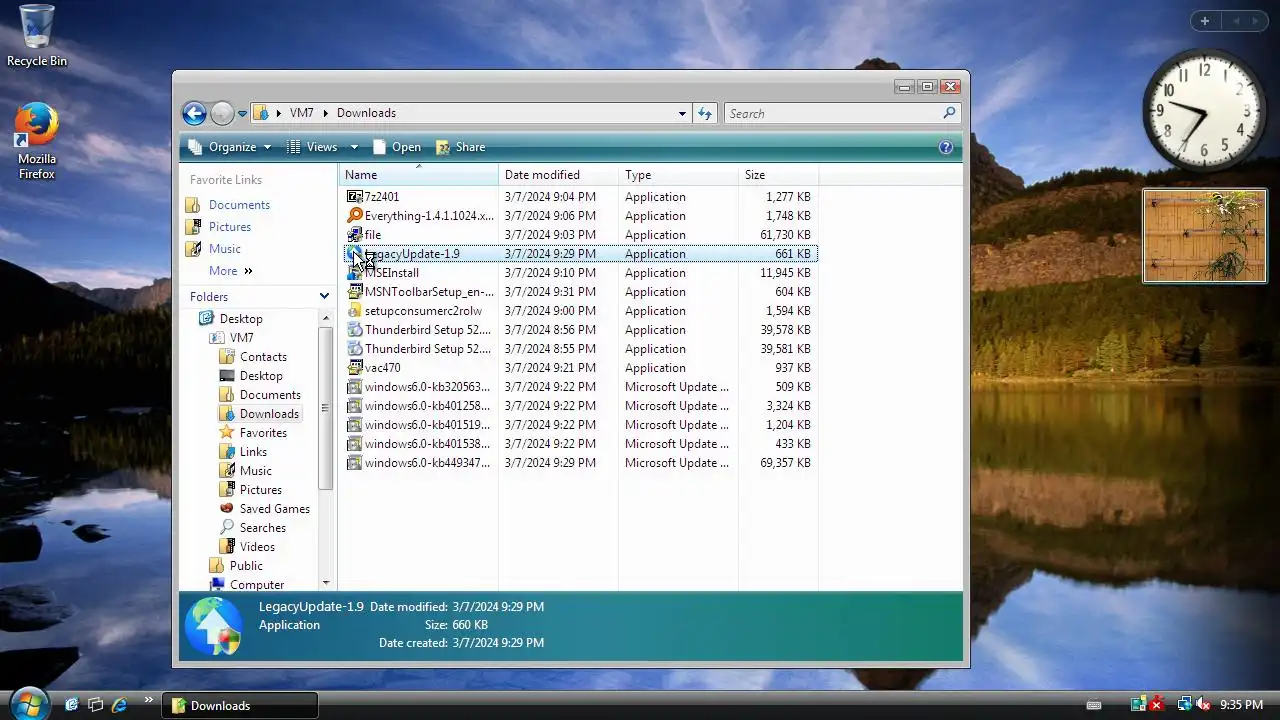Click the Forward navigation arrow button
The height and width of the screenshot is (720, 1280).
click(x=222, y=113)
